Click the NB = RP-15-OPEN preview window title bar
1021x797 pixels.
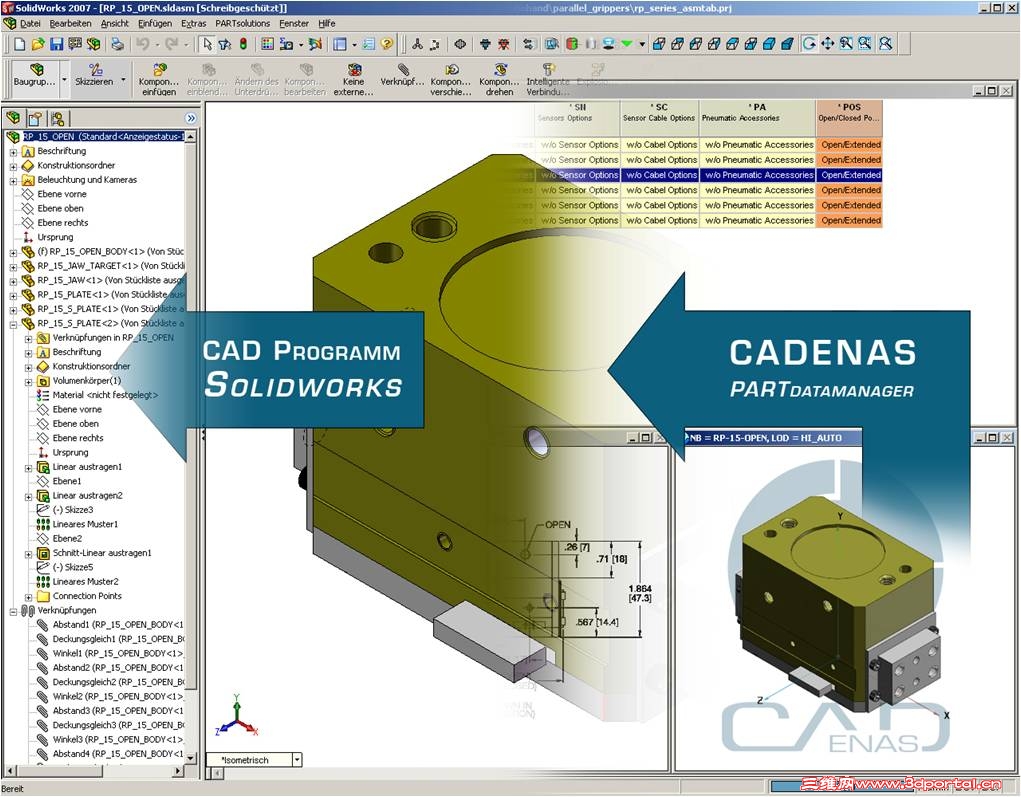click(x=773, y=438)
